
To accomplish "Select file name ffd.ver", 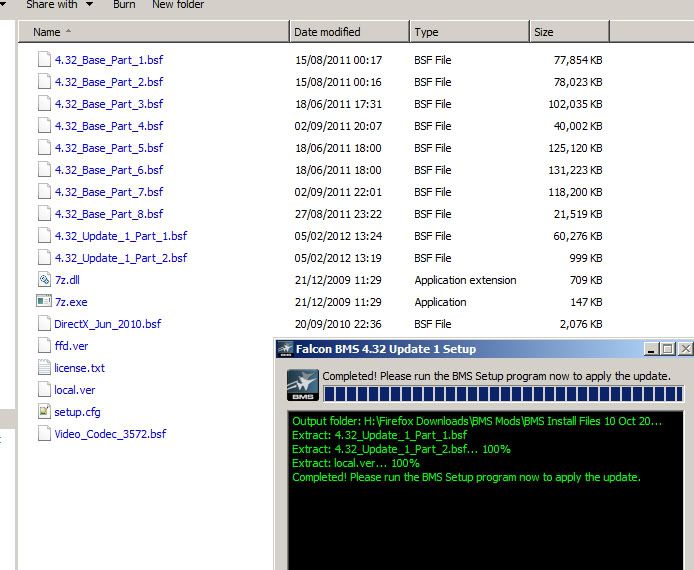I will click(71, 346).
